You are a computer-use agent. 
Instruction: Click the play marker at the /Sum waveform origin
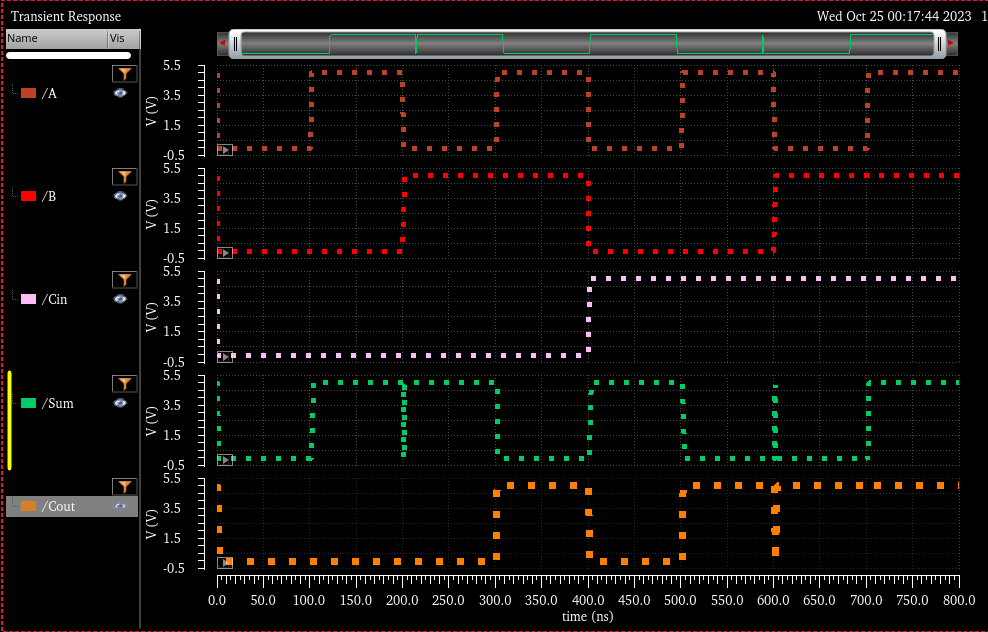[225, 460]
